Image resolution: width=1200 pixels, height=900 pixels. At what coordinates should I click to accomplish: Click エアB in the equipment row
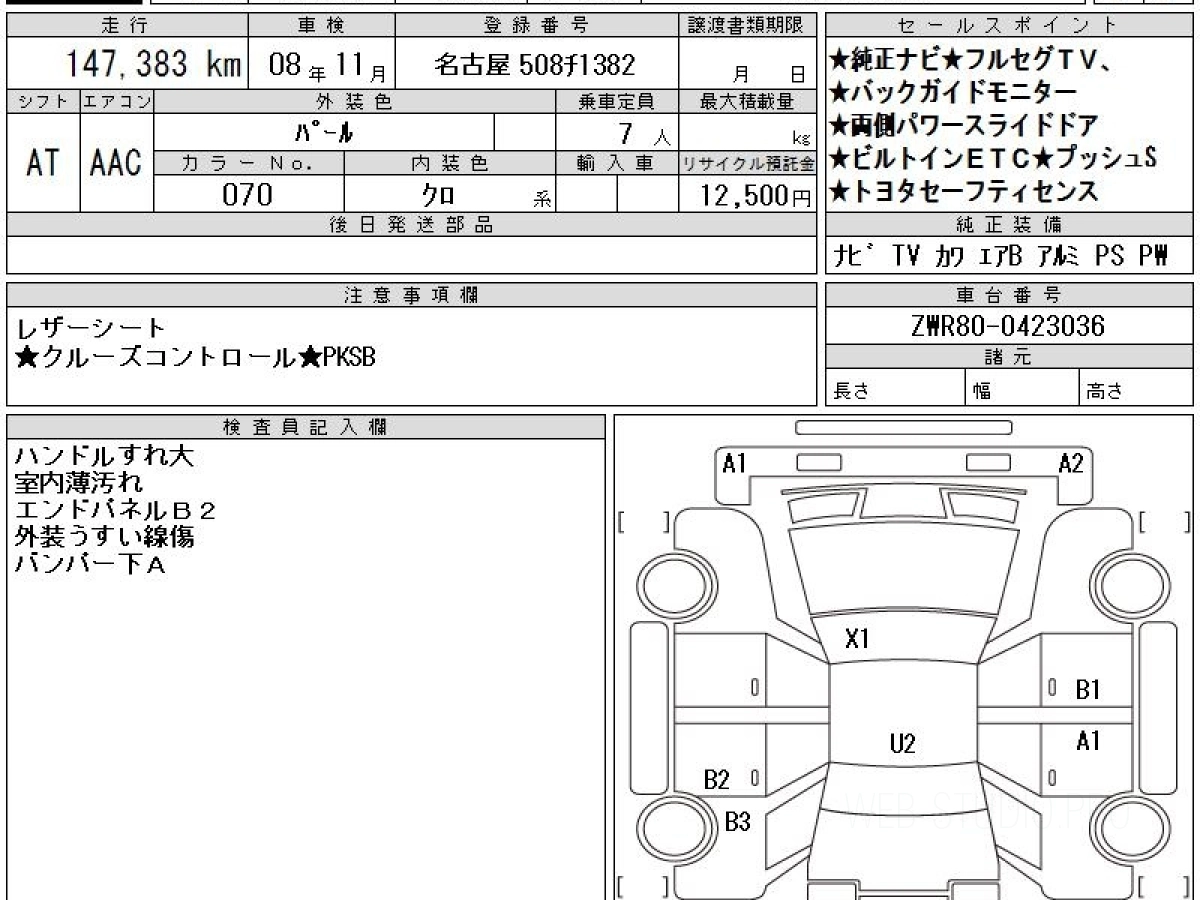pyautogui.click(x=999, y=256)
